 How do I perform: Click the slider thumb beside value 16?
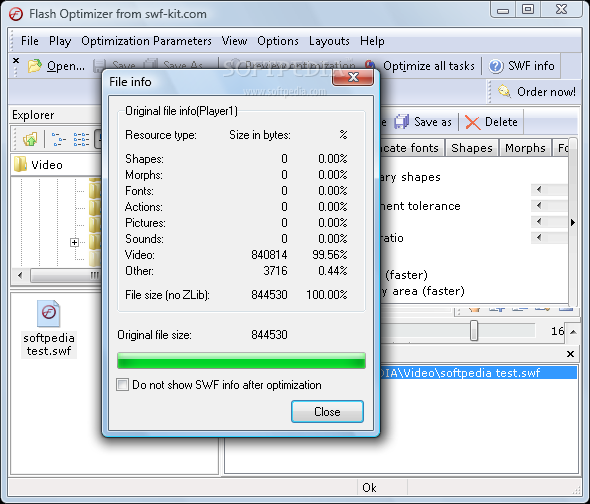pyautogui.click(x=474, y=330)
